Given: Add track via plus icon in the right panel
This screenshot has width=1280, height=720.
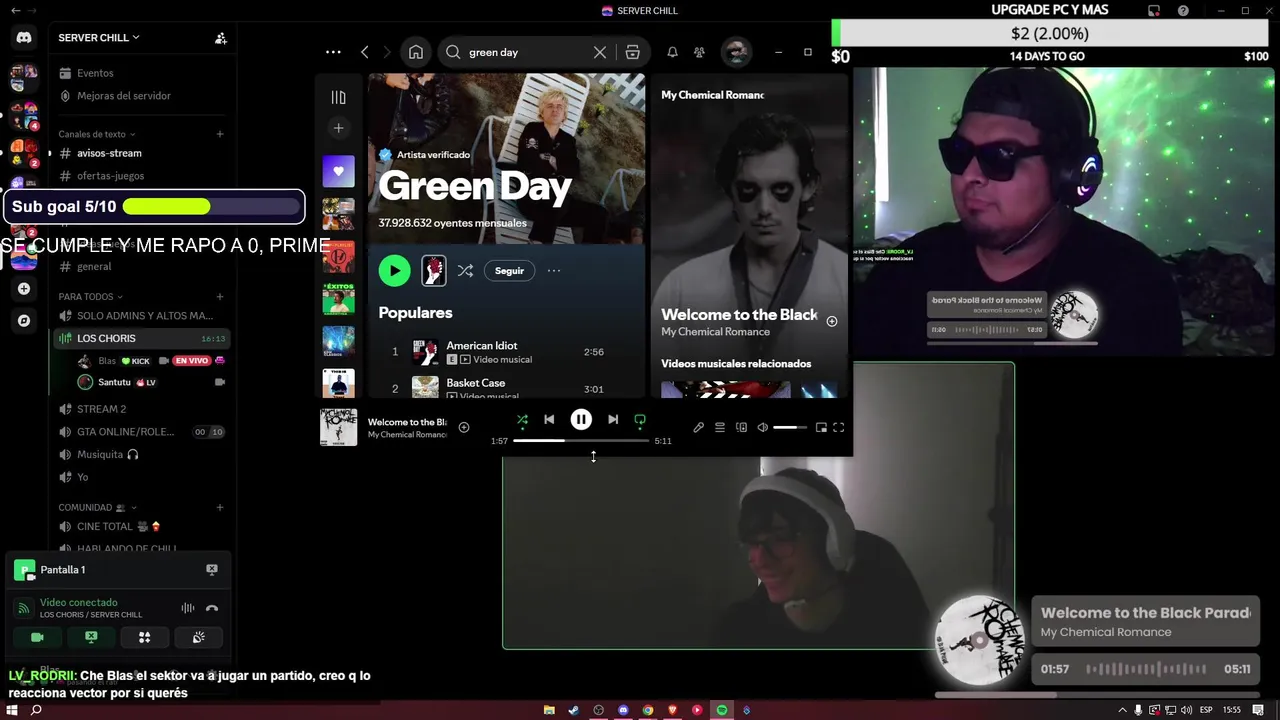Looking at the screenshot, I should [832, 321].
